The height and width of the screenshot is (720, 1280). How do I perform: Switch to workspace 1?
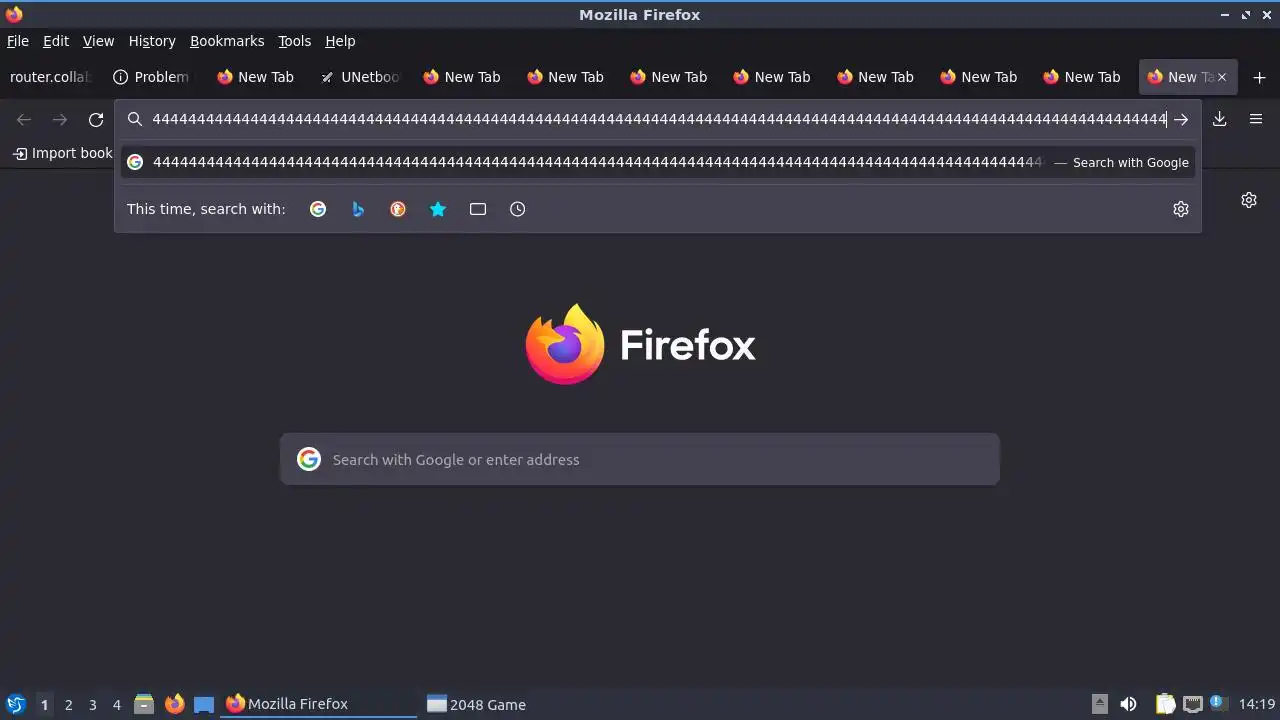44,705
